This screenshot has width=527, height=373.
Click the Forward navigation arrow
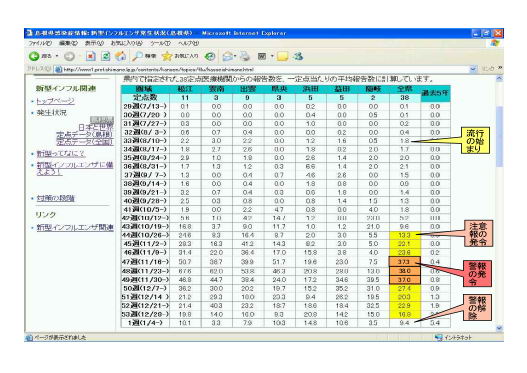click(x=69, y=56)
